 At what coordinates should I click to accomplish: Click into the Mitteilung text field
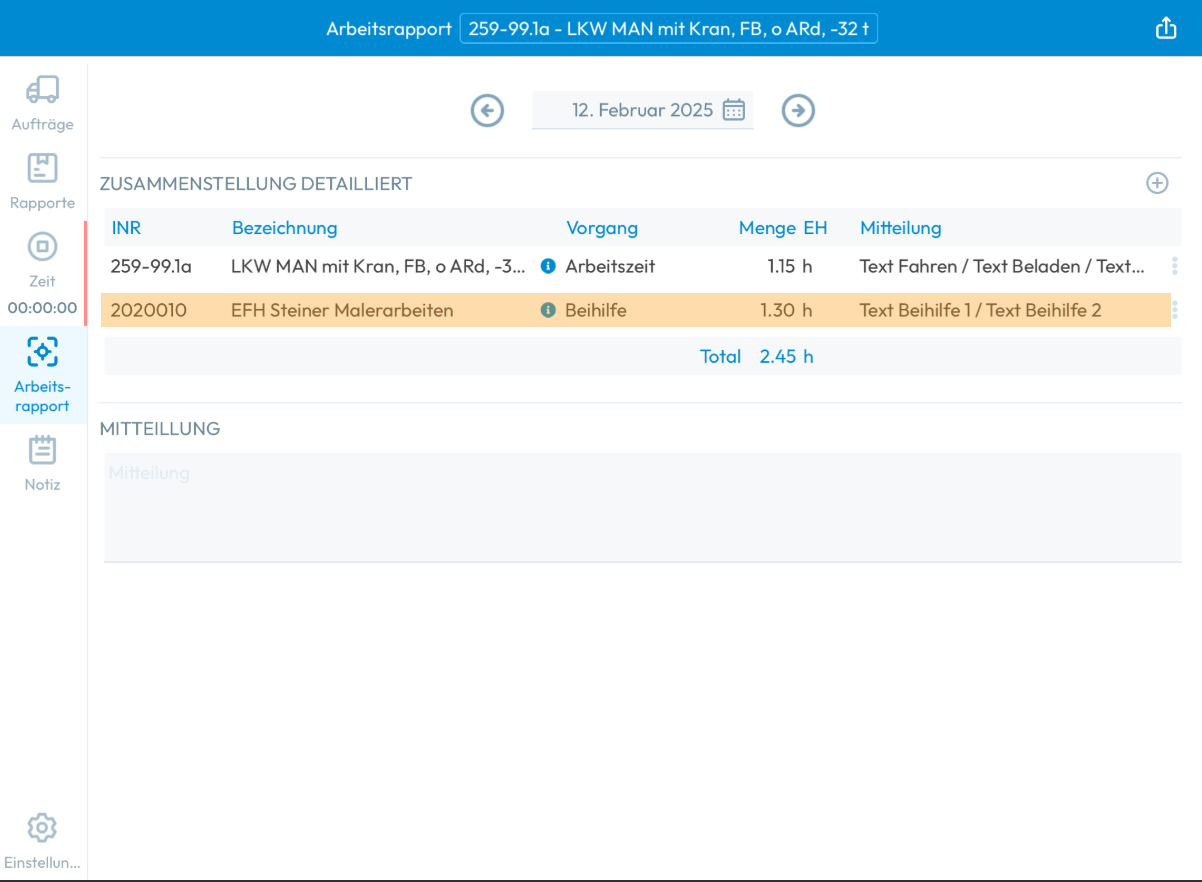pyautogui.click(x=642, y=507)
